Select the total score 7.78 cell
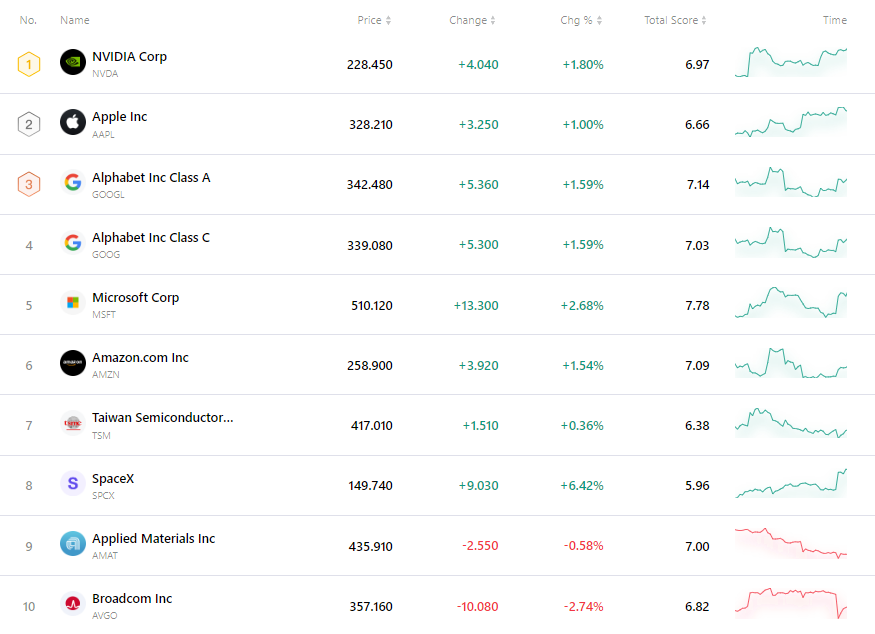The width and height of the screenshot is (875, 634). point(698,306)
